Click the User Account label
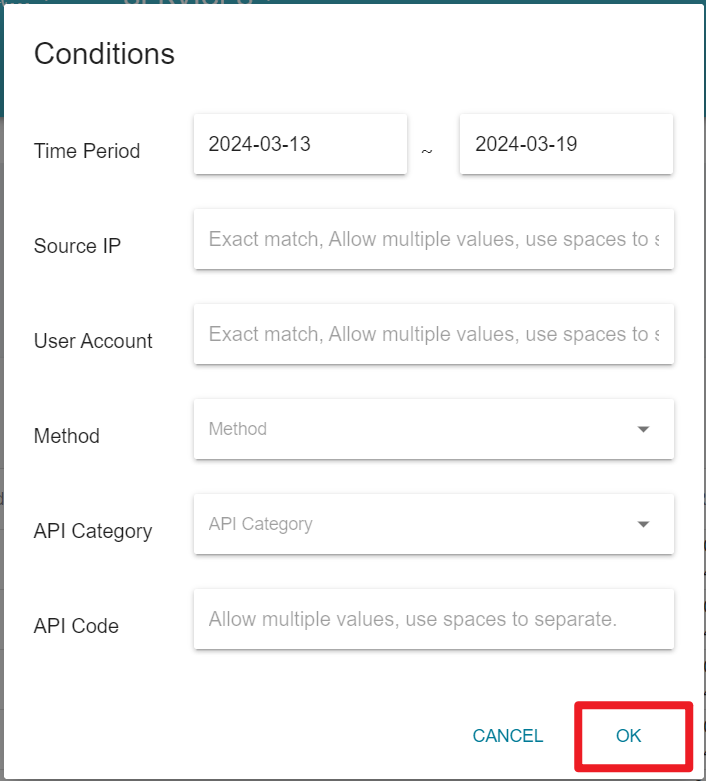Viewport: 706px width, 781px height. 93,341
